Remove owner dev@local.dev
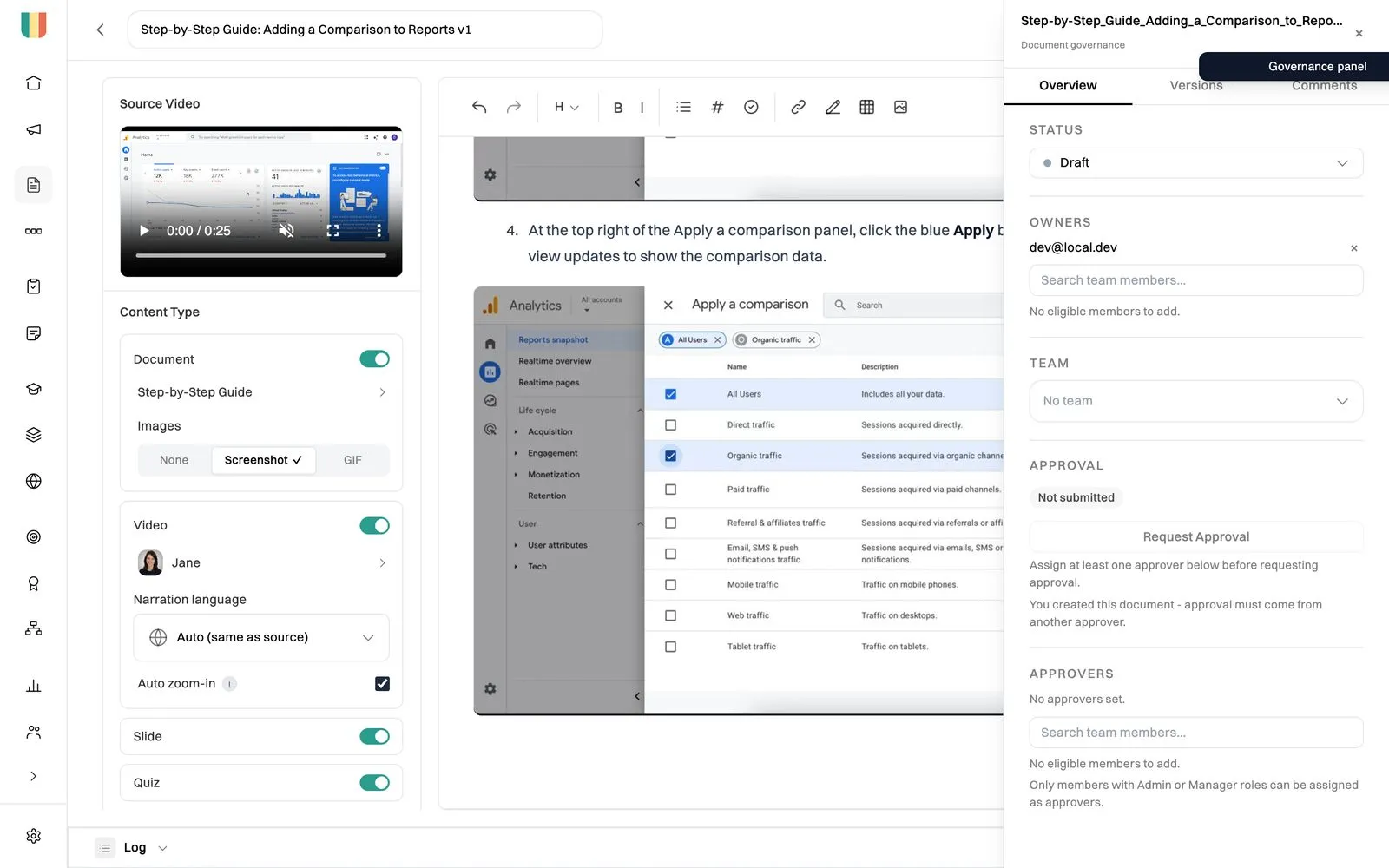 1353,248
